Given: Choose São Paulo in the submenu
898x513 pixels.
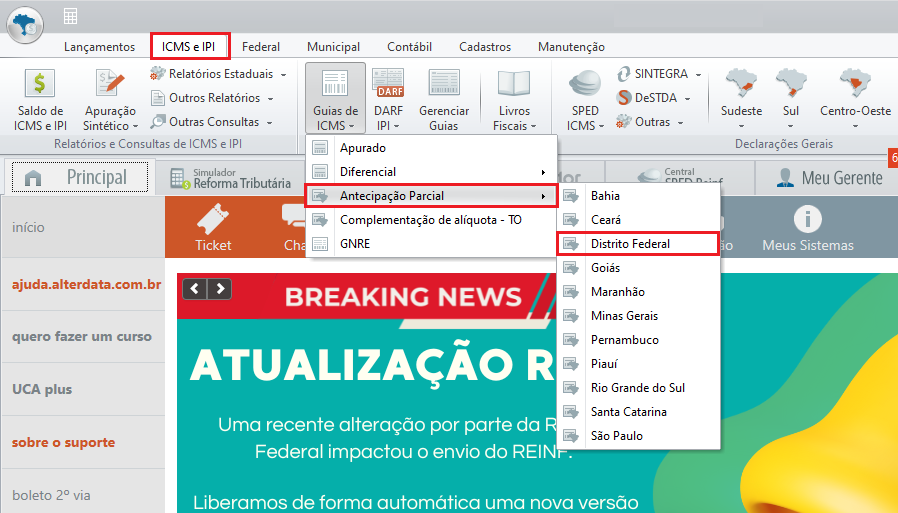Looking at the screenshot, I should [x=639, y=436].
